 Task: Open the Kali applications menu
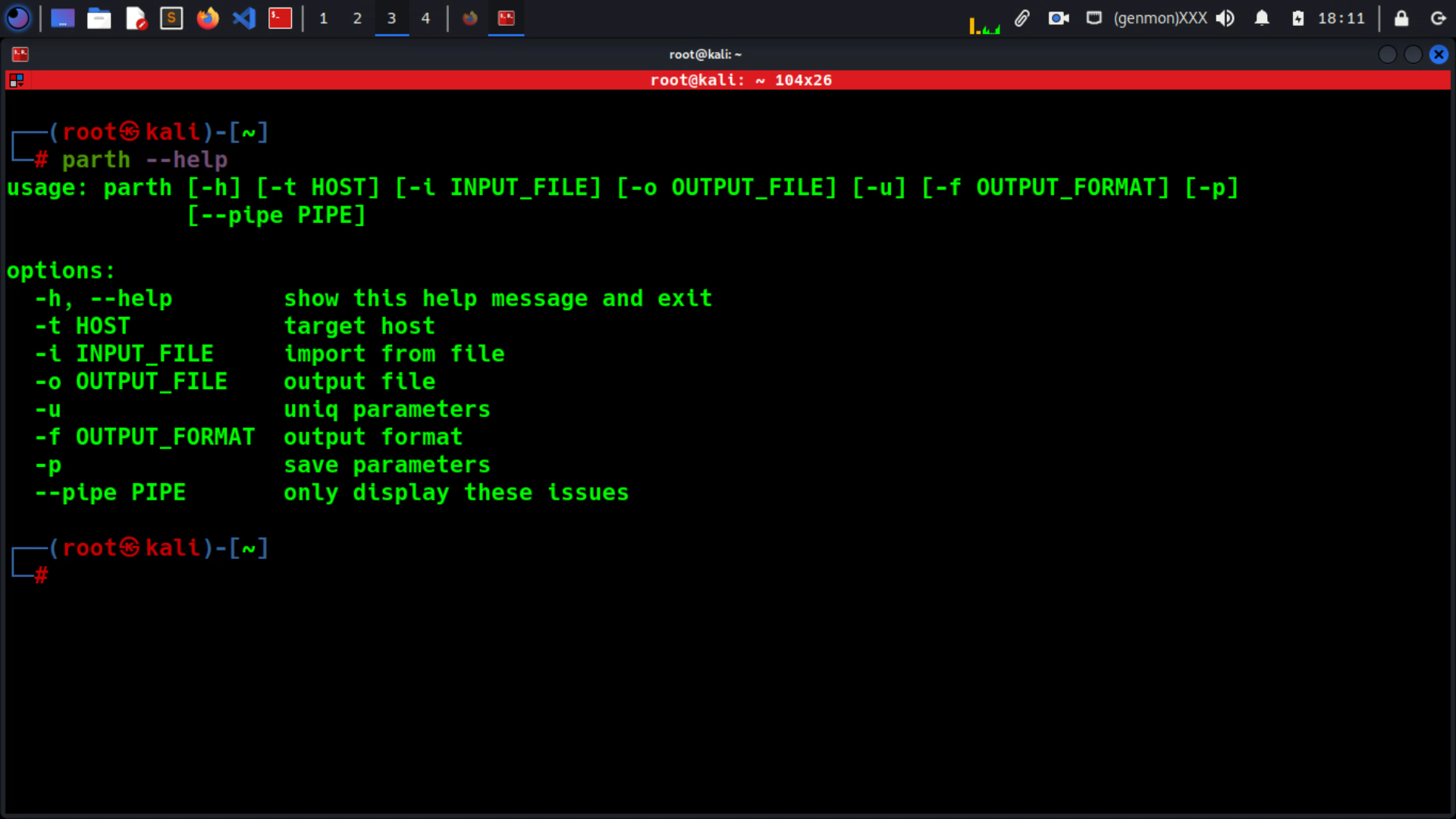pyautogui.click(x=18, y=17)
